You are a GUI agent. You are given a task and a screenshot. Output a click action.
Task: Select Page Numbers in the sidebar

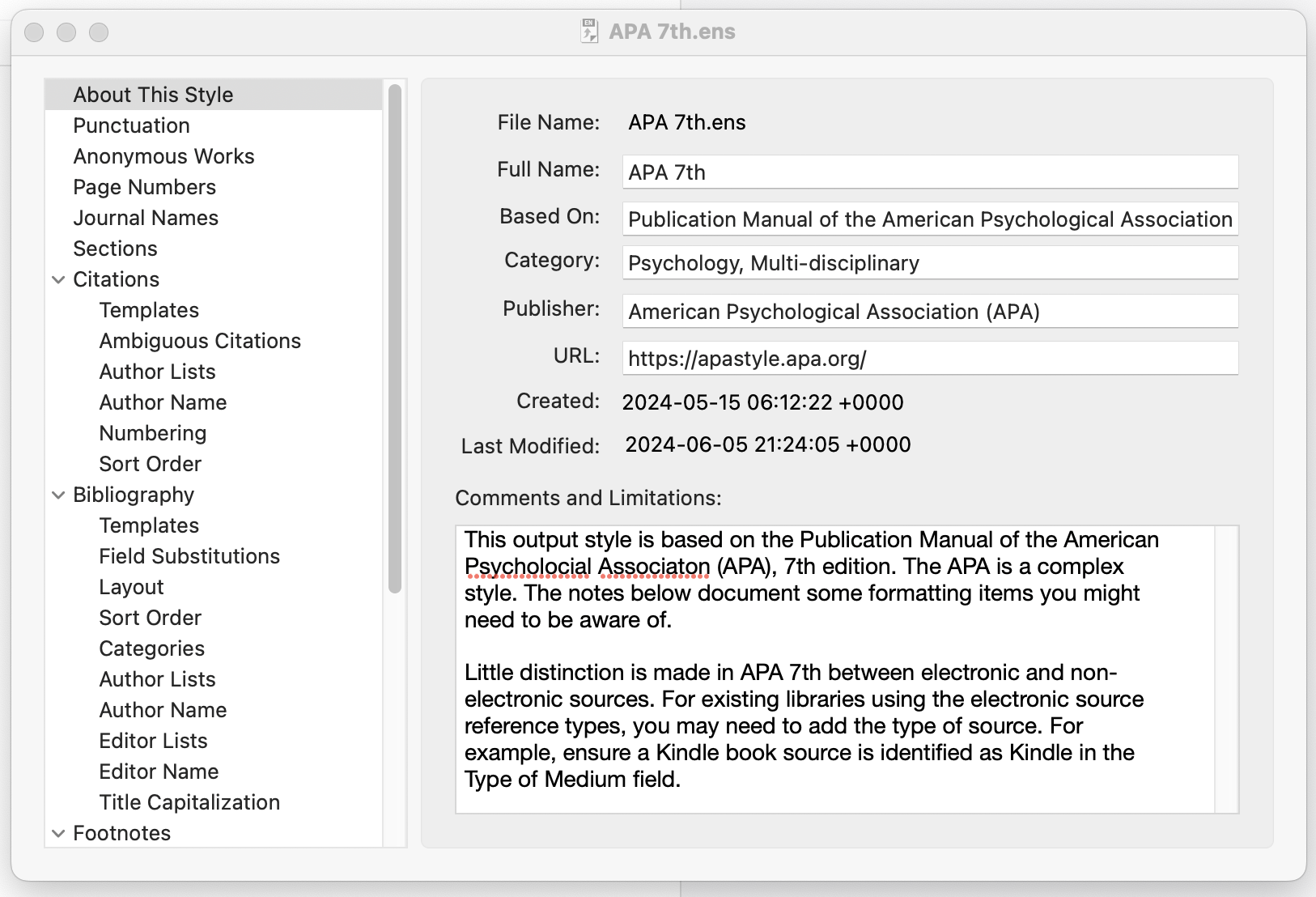(x=144, y=186)
